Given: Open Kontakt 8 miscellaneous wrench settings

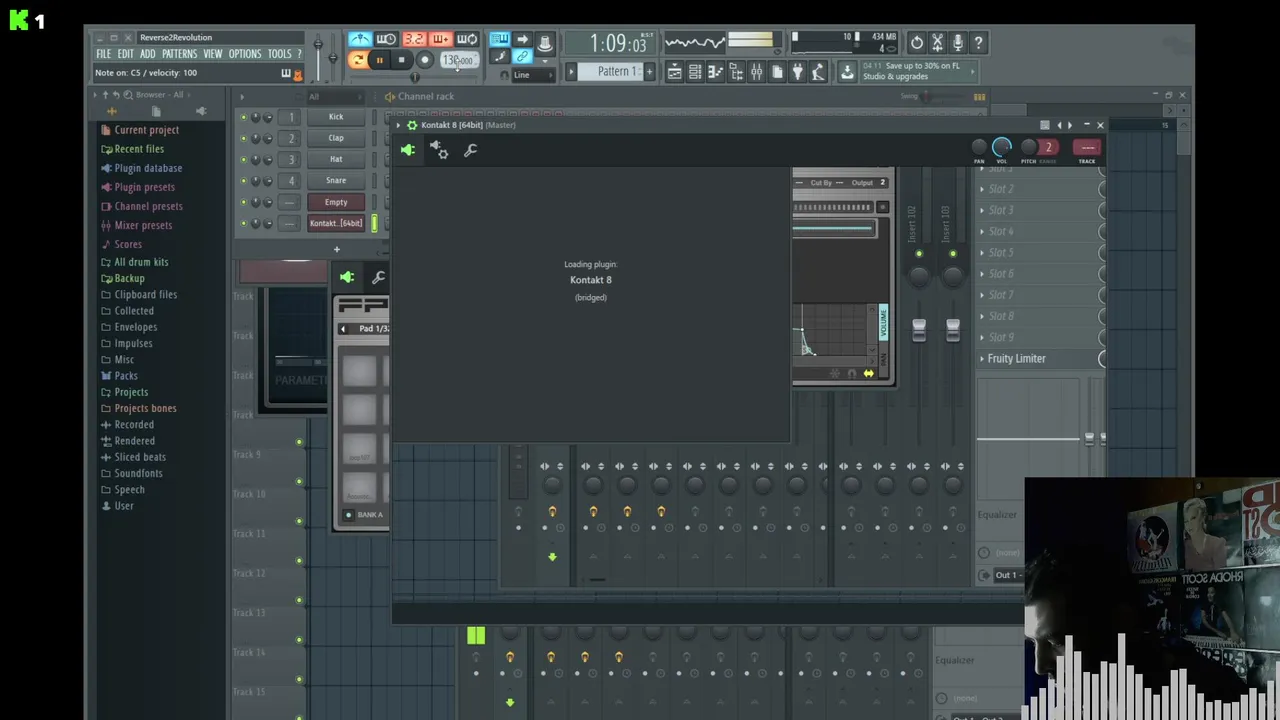Looking at the screenshot, I should (x=470, y=150).
